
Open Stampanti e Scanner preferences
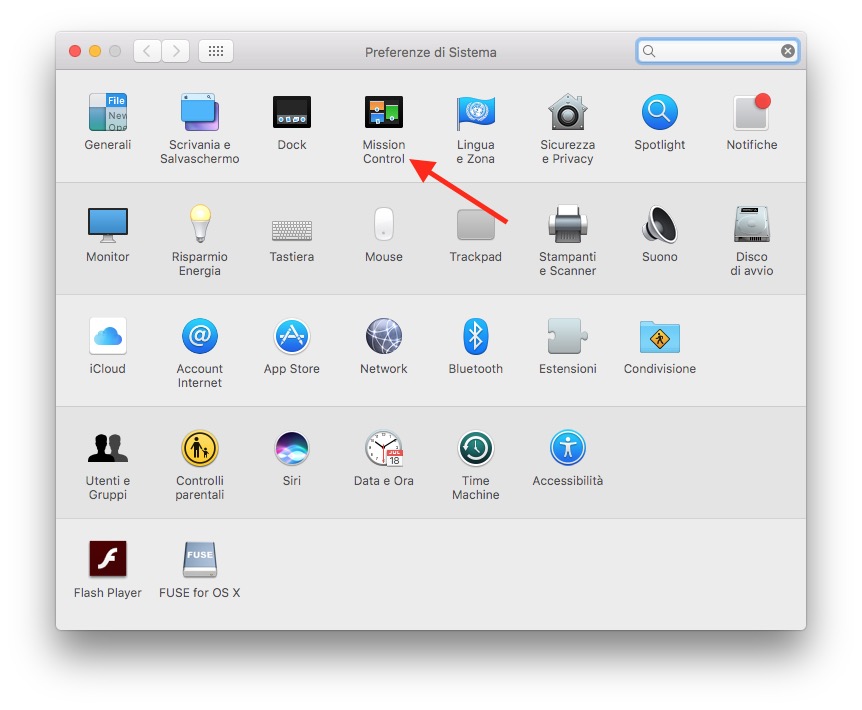click(567, 224)
